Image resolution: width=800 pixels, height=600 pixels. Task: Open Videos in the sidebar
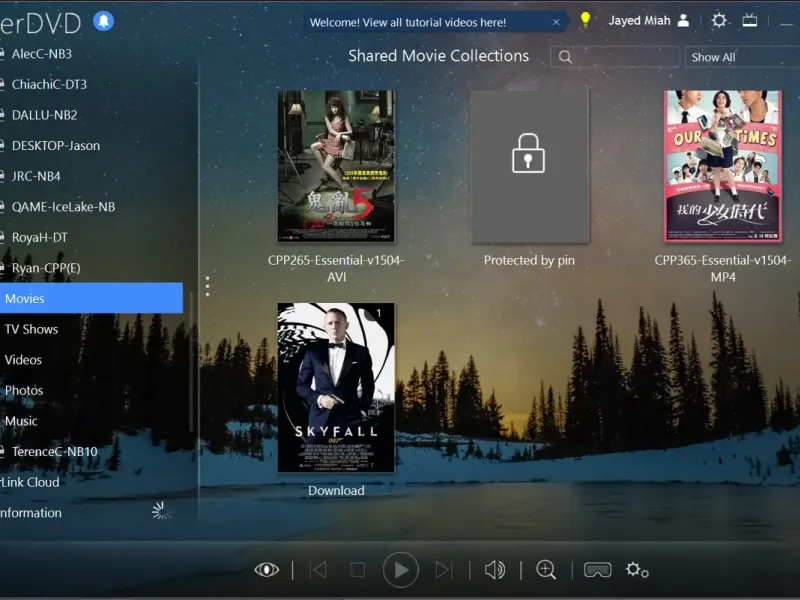click(x=23, y=360)
